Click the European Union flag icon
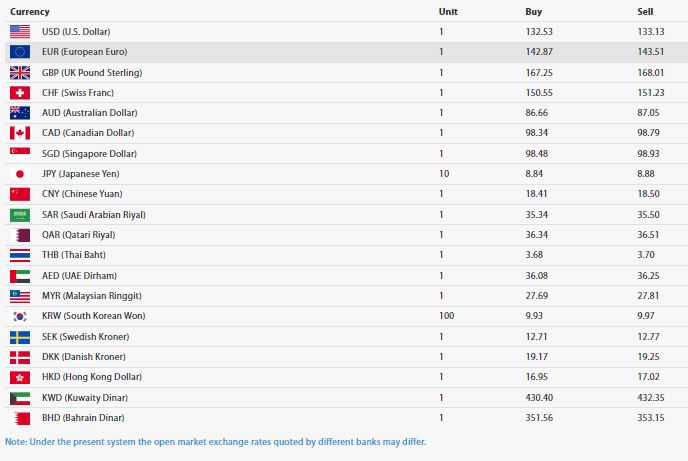This screenshot has width=688, height=461. (x=20, y=52)
